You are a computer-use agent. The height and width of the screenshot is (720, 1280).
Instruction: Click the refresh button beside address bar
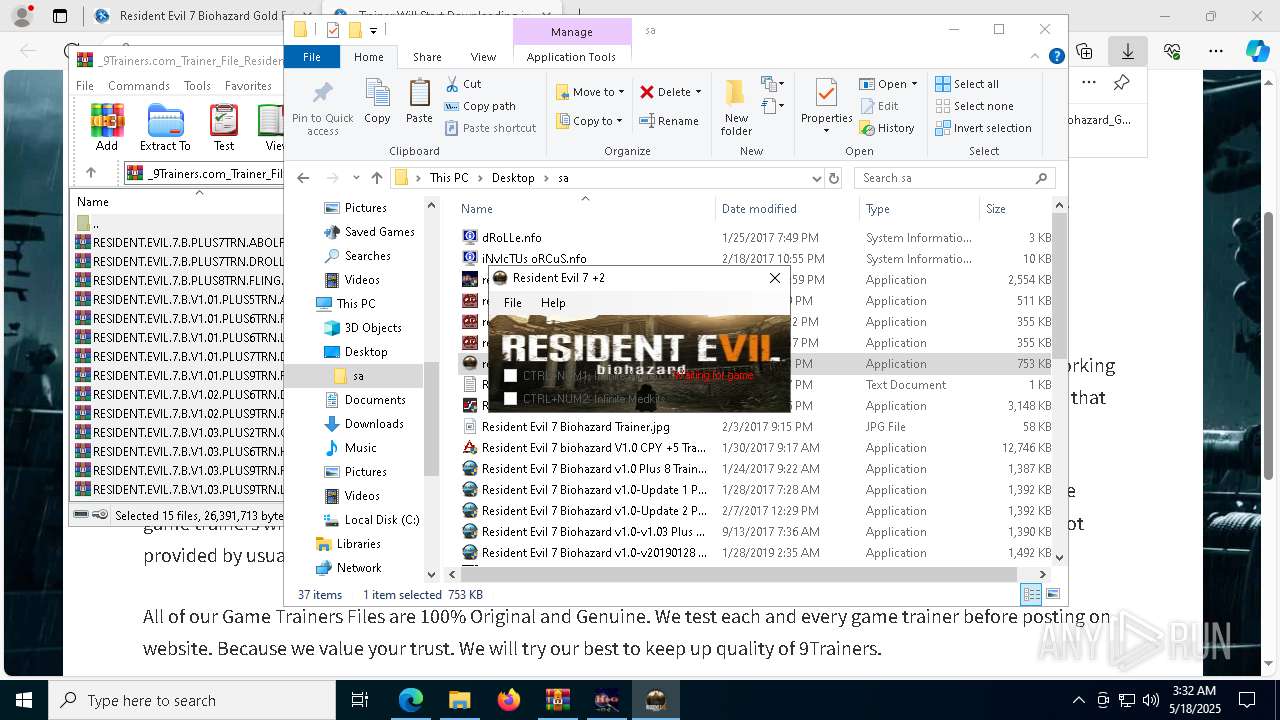coord(834,178)
